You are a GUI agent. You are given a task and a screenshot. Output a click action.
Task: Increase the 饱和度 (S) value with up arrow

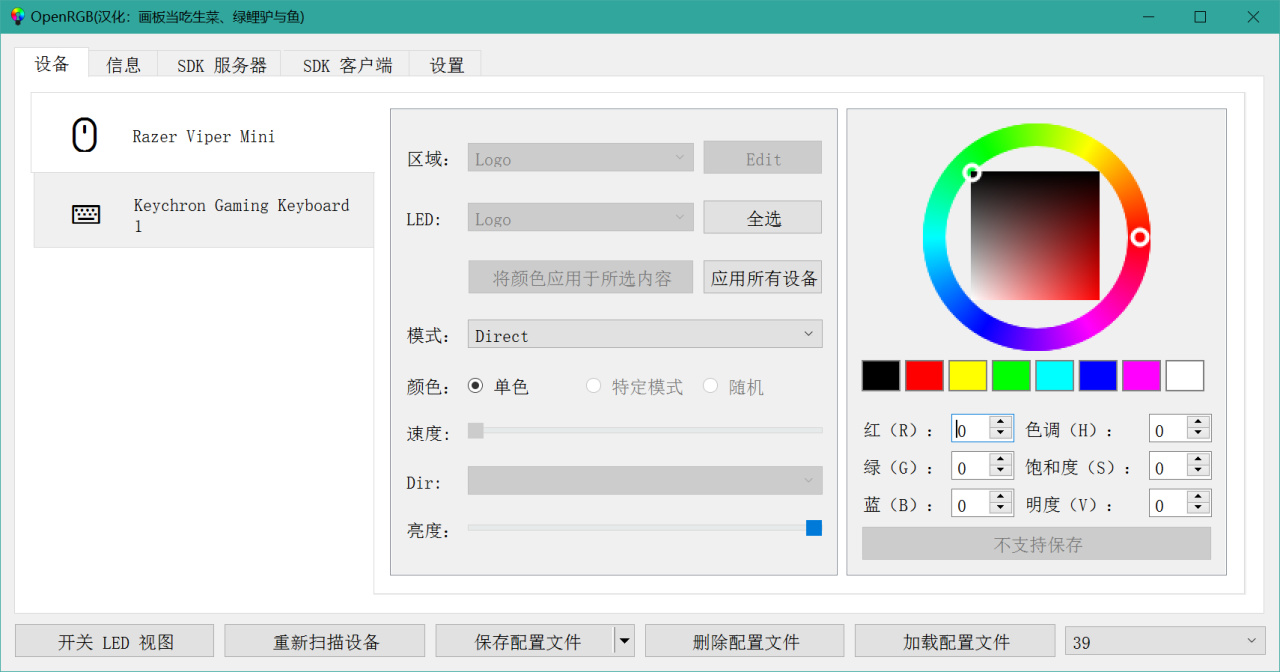pos(1199,460)
